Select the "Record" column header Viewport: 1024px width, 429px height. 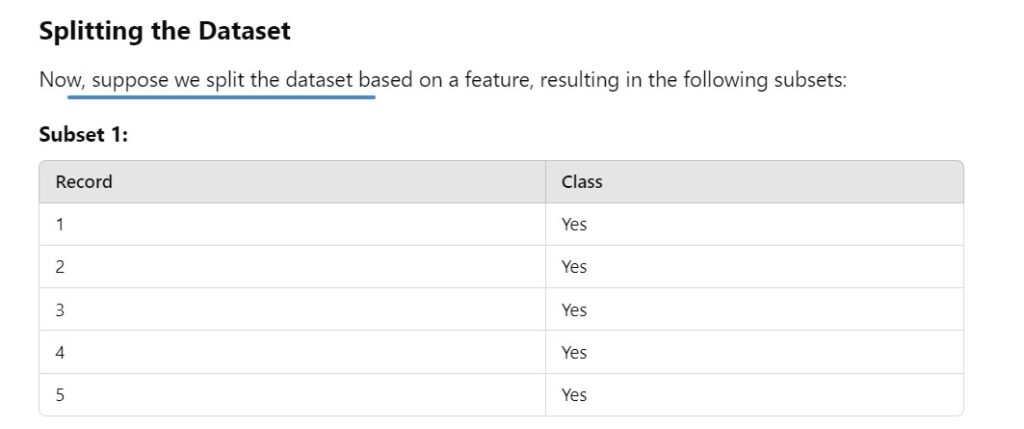84,182
